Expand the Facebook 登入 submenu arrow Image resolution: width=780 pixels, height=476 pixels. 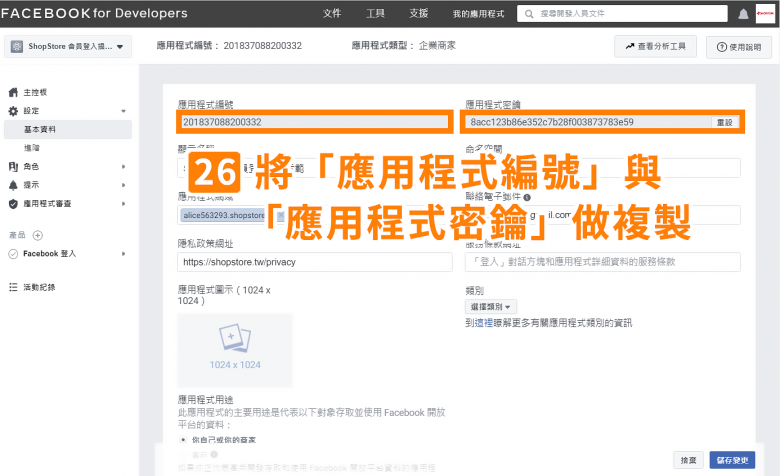coord(123,254)
